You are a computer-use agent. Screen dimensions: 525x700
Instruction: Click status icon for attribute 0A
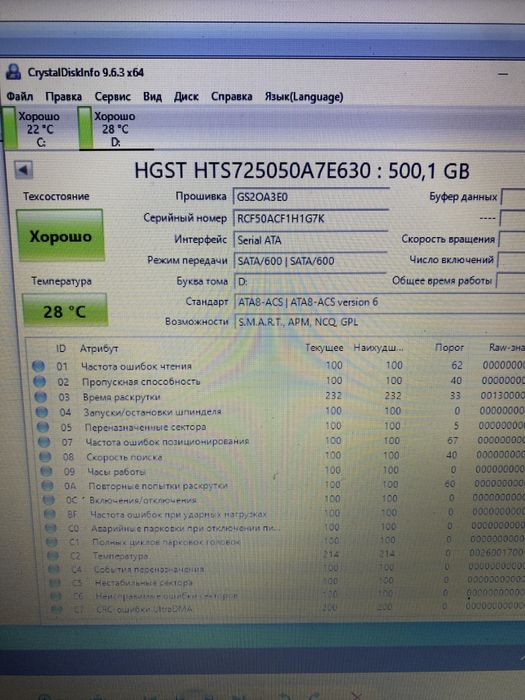(47, 485)
